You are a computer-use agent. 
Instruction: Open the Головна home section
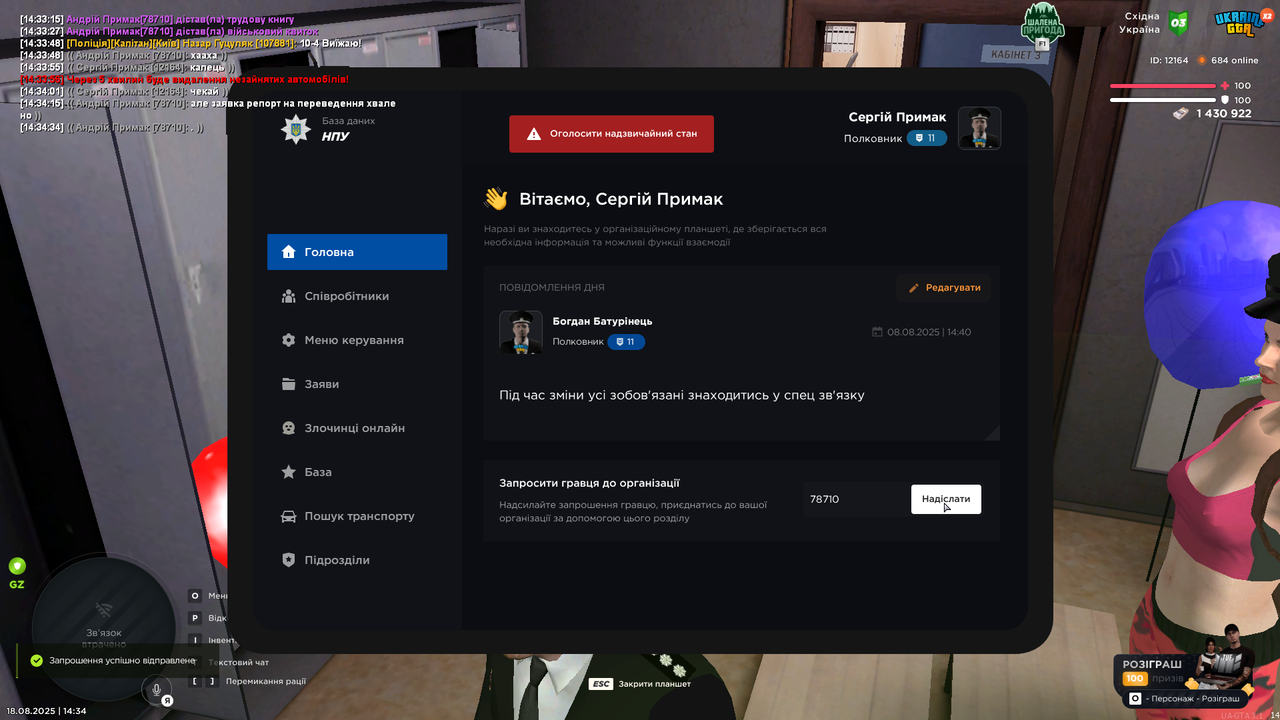(357, 252)
